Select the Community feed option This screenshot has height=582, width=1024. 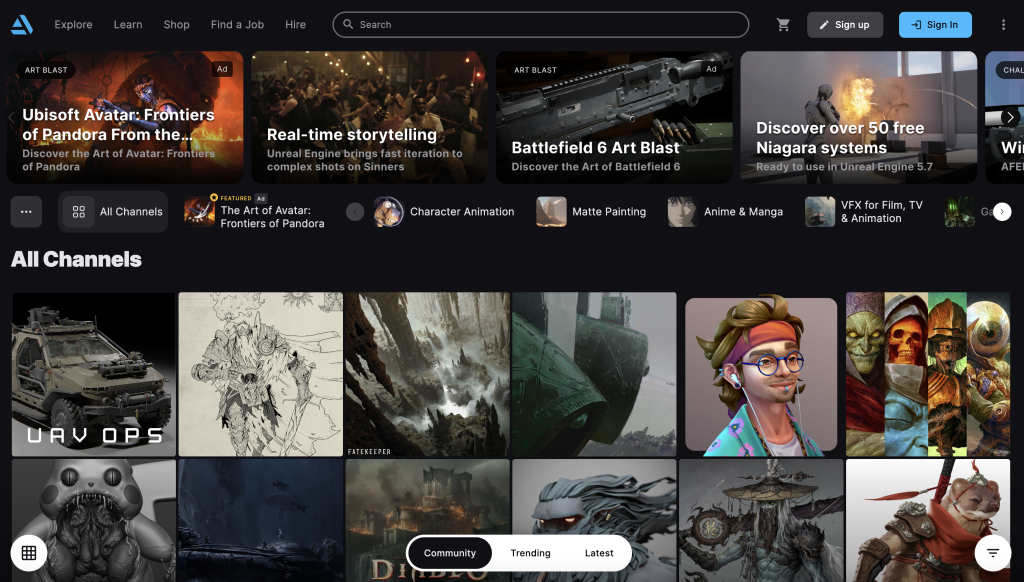click(x=449, y=552)
